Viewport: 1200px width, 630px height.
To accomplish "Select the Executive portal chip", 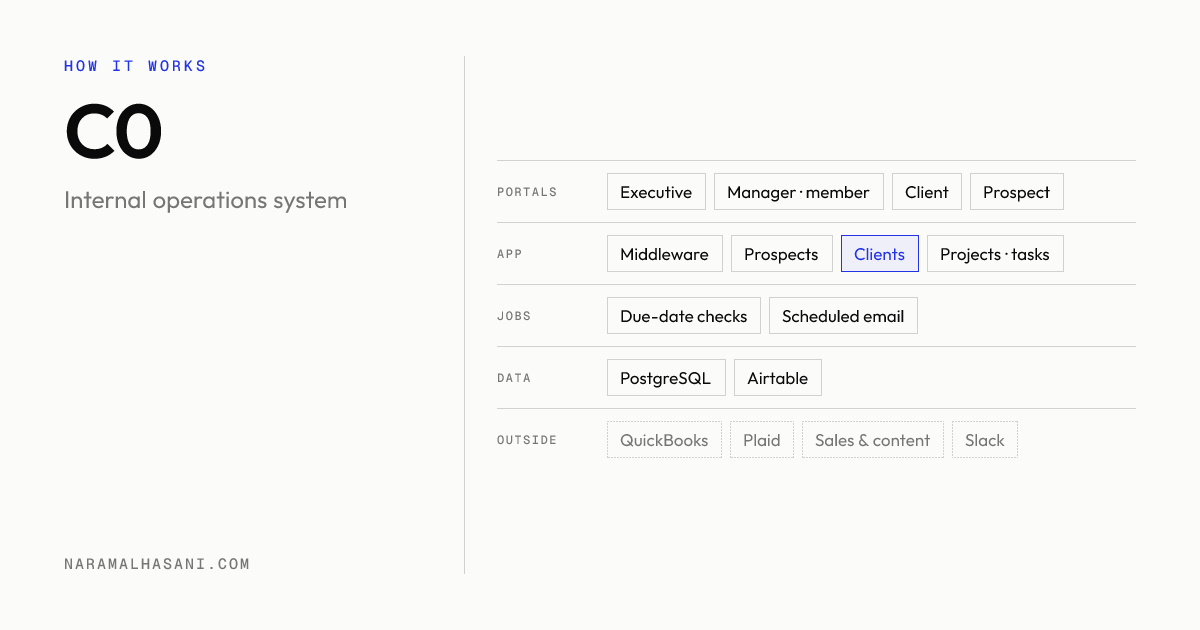I will [656, 192].
